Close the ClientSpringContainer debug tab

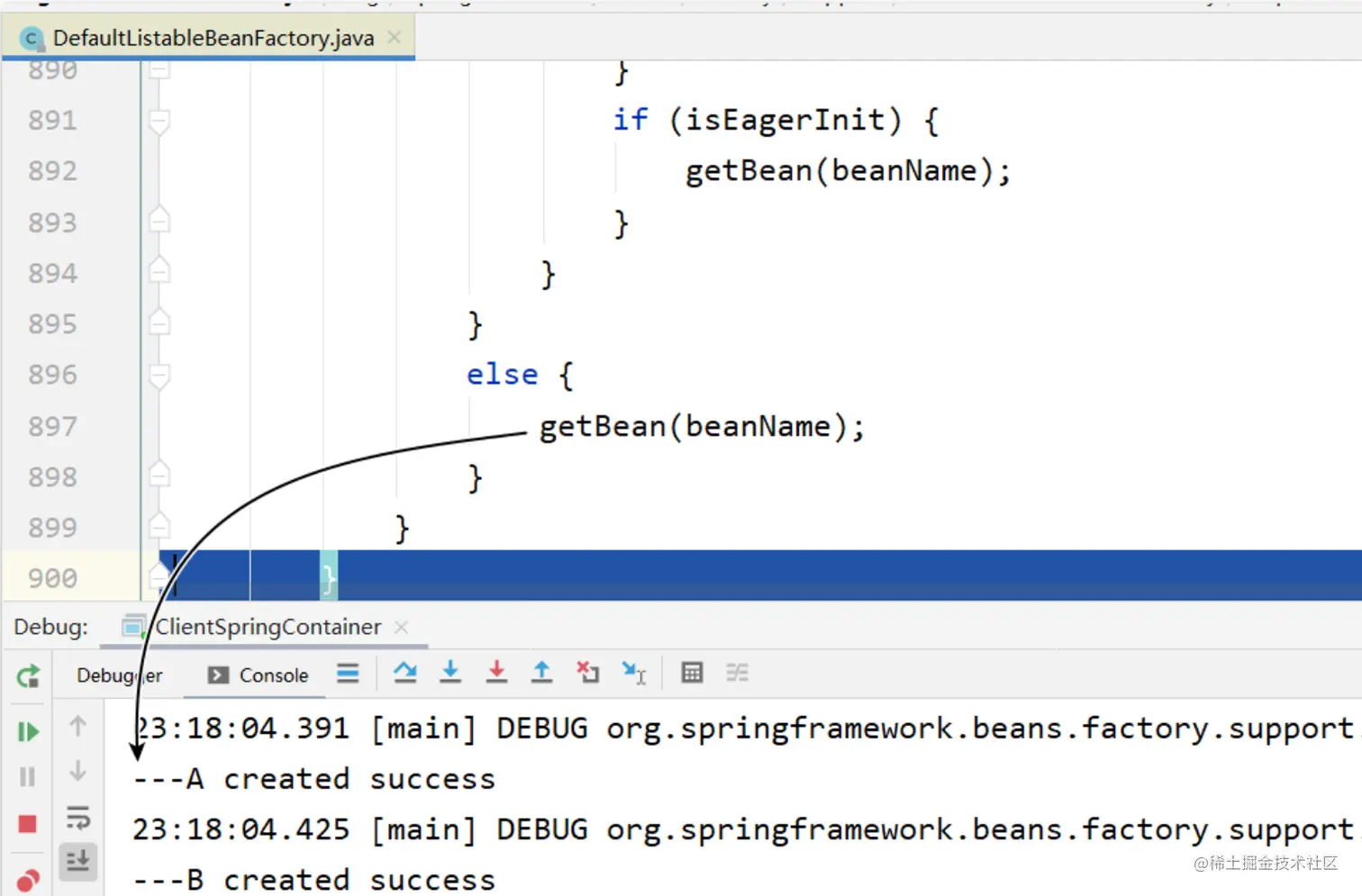coord(402,627)
